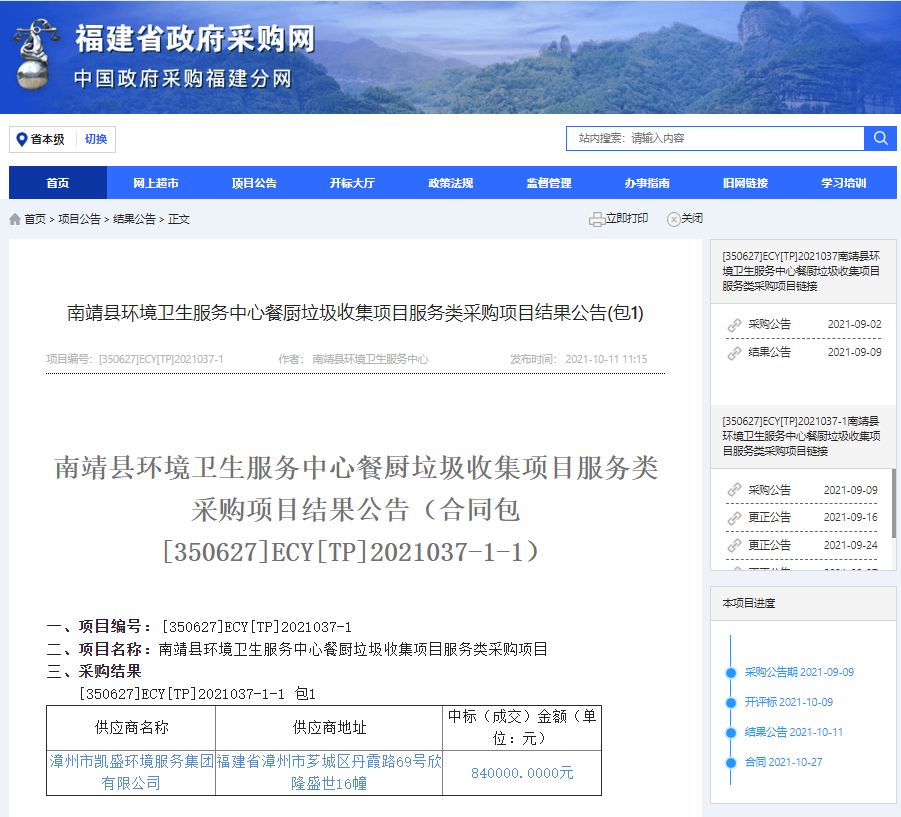
Task: Open the 政策法规 navigation tab
Action: pos(450,183)
